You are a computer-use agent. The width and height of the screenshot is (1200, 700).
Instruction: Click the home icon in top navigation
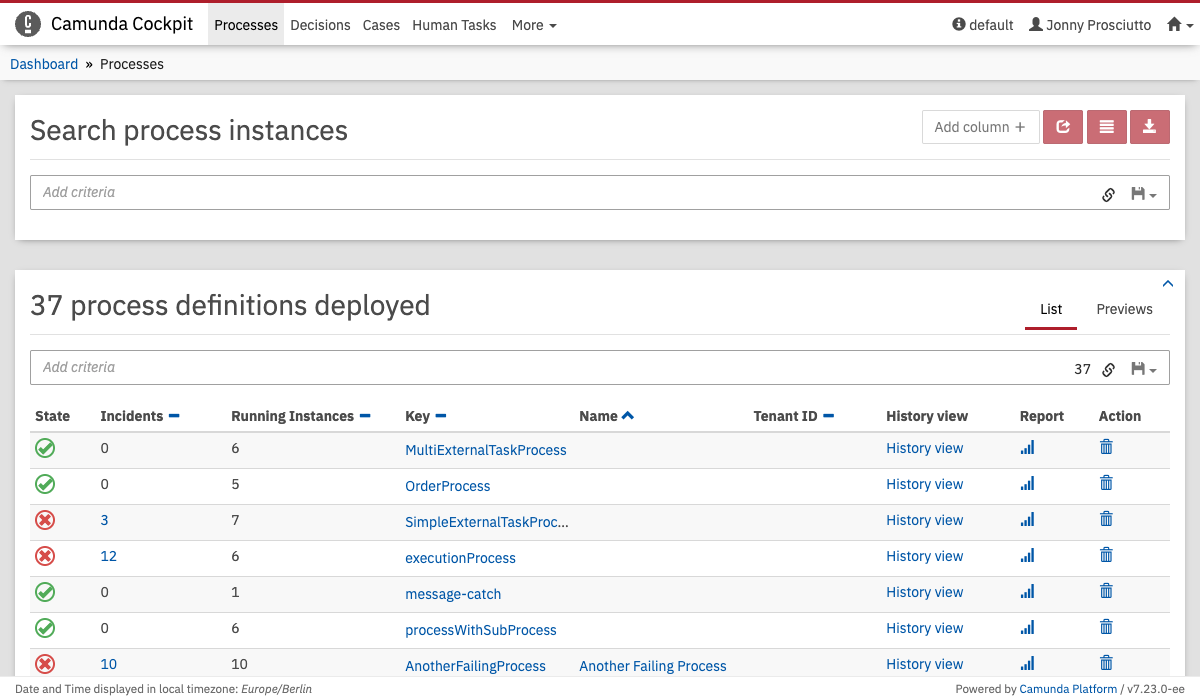click(1180, 25)
